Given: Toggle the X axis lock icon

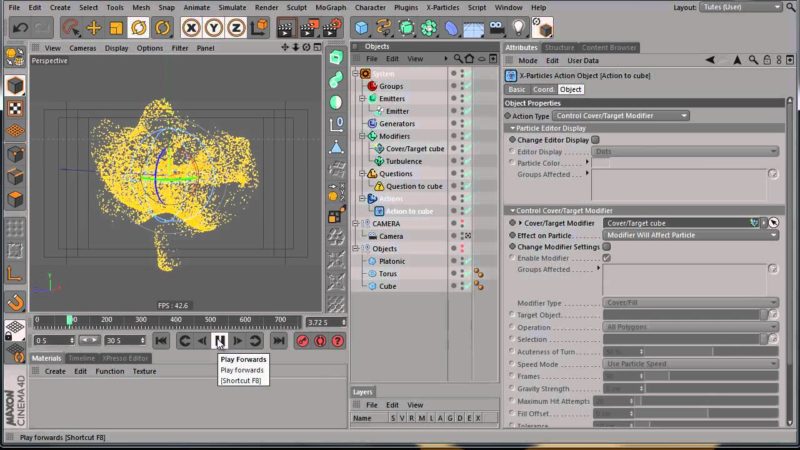Looking at the screenshot, I should click(190, 27).
